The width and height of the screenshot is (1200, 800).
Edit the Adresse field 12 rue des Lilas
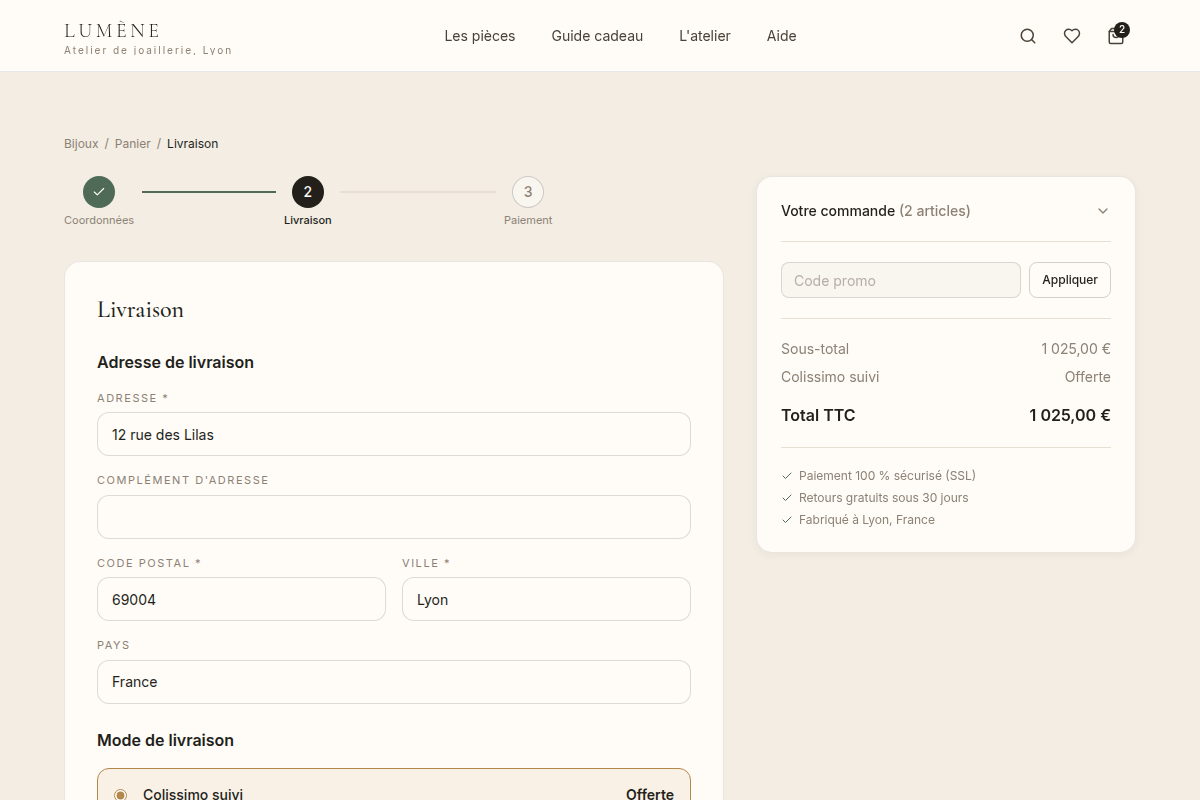pyautogui.click(x=394, y=434)
